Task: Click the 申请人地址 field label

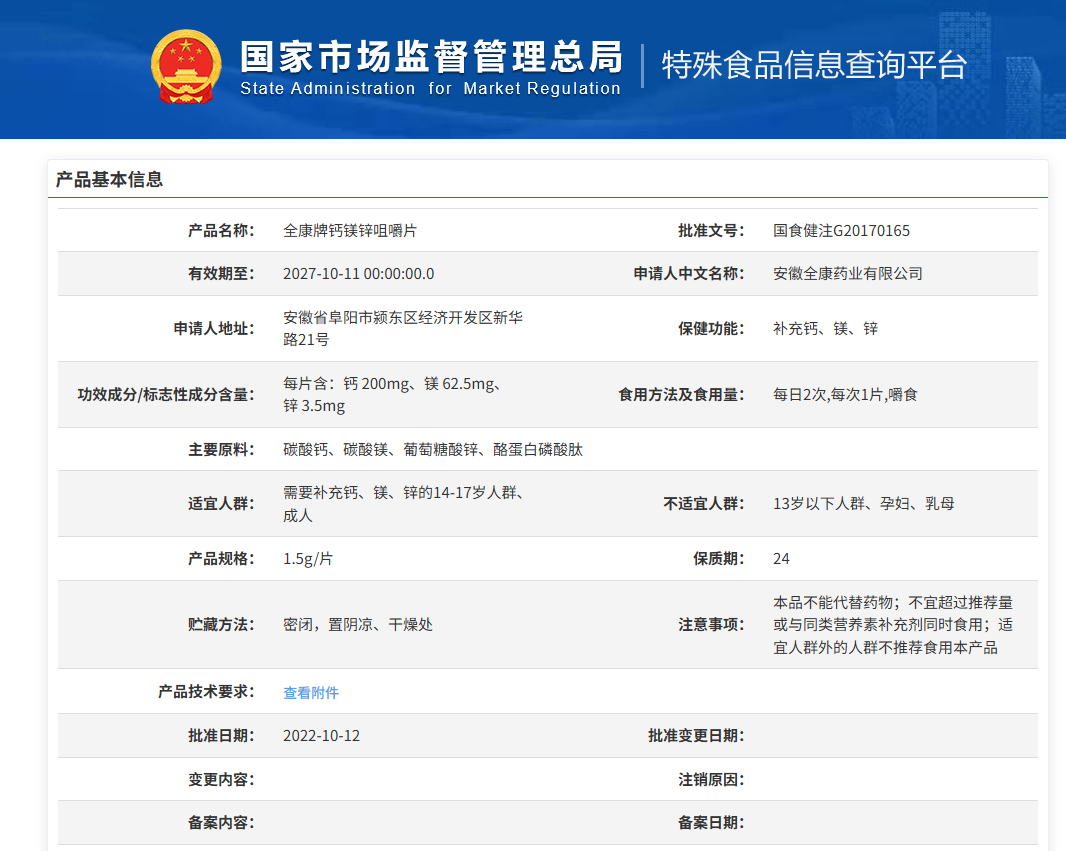Action: (x=213, y=329)
